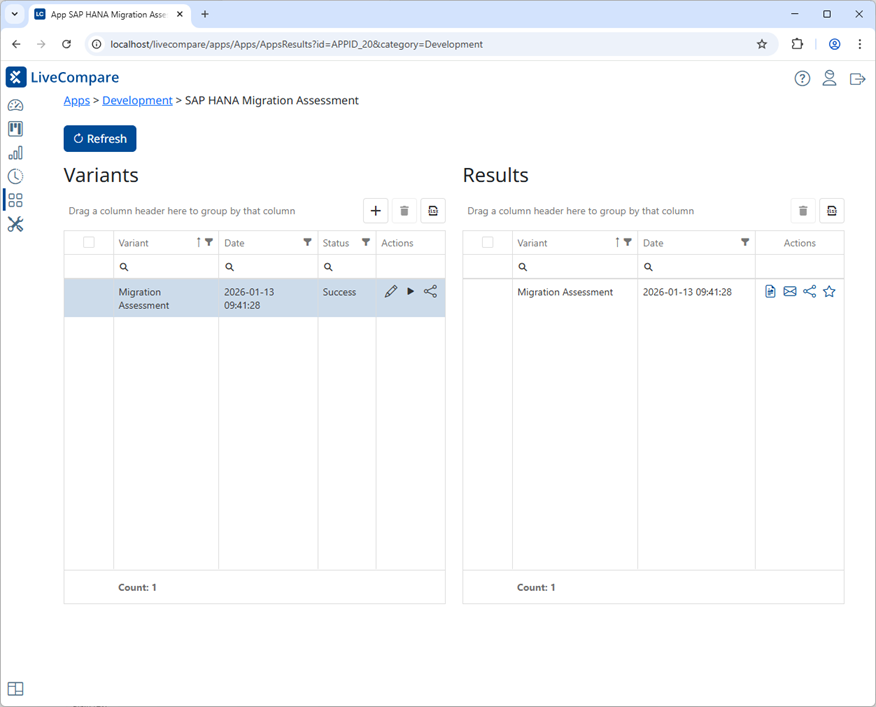
Task: Bookmark this page with star icon
Action: [762, 44]
